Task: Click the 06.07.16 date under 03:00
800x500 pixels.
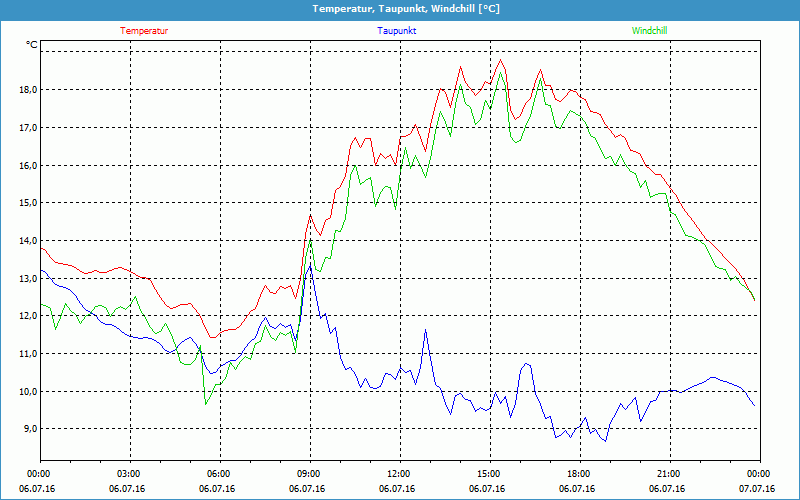Action: tap(127, 489)
